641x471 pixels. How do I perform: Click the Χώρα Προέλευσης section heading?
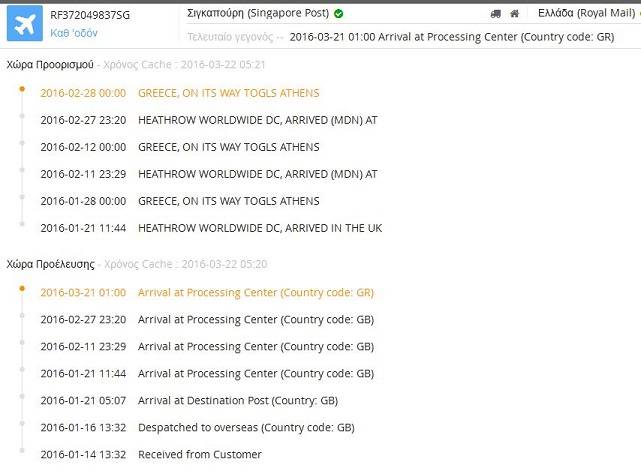50,265
